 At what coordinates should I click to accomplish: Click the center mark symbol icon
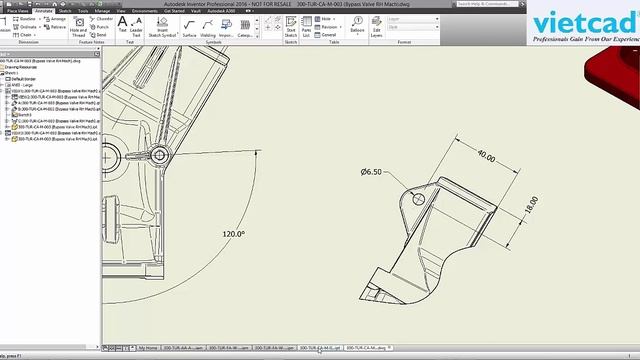click(268, 27)
